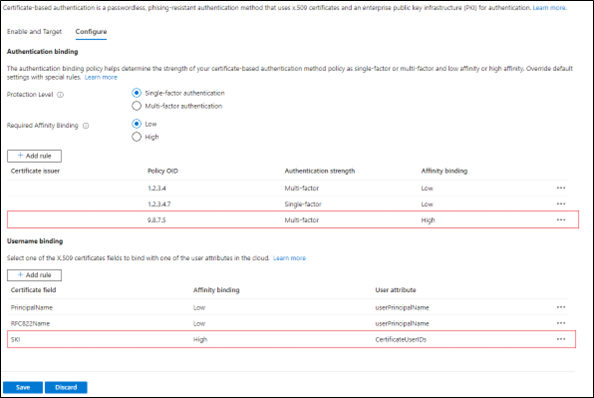
Task: Click the User attribute column header
Action: [395, 290]
